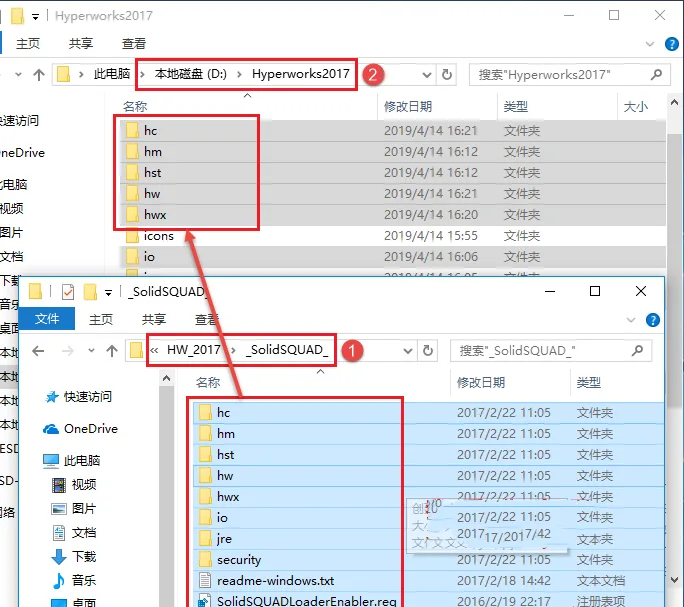The height and width of the screenshot is (607, 684).
Task: Click 本地磁盘 (D:) breadcrumb
Action: pos(191,74)
